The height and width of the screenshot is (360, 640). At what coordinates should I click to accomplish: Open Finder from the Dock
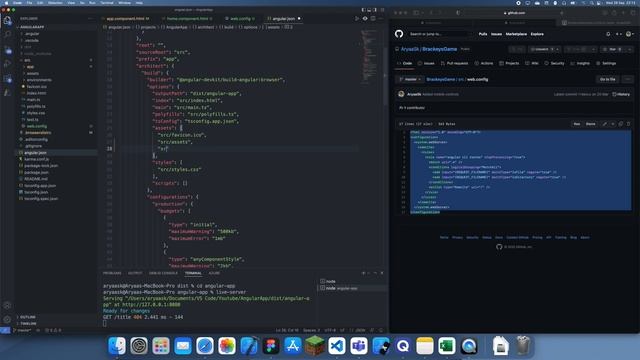tap(117, 346)
